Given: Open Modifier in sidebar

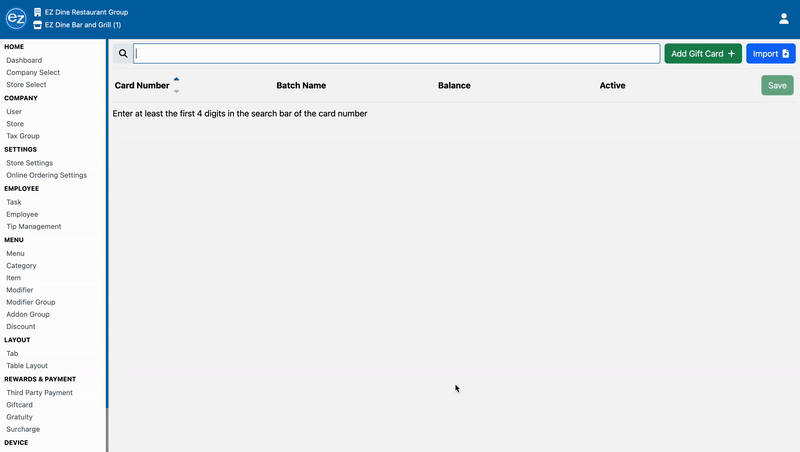Looking at the screenshot, I should point(19,290).
